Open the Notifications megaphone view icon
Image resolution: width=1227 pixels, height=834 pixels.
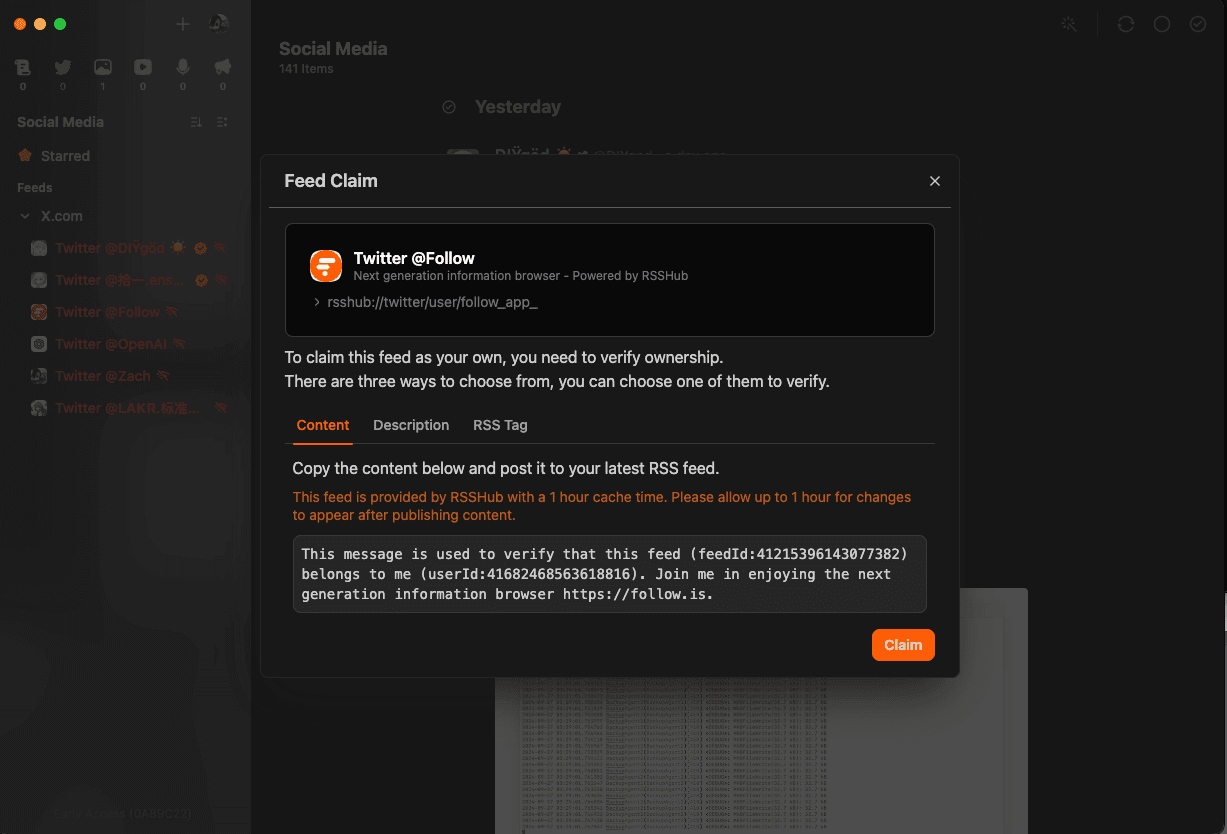pyautogui.click(x=223, y=68)
